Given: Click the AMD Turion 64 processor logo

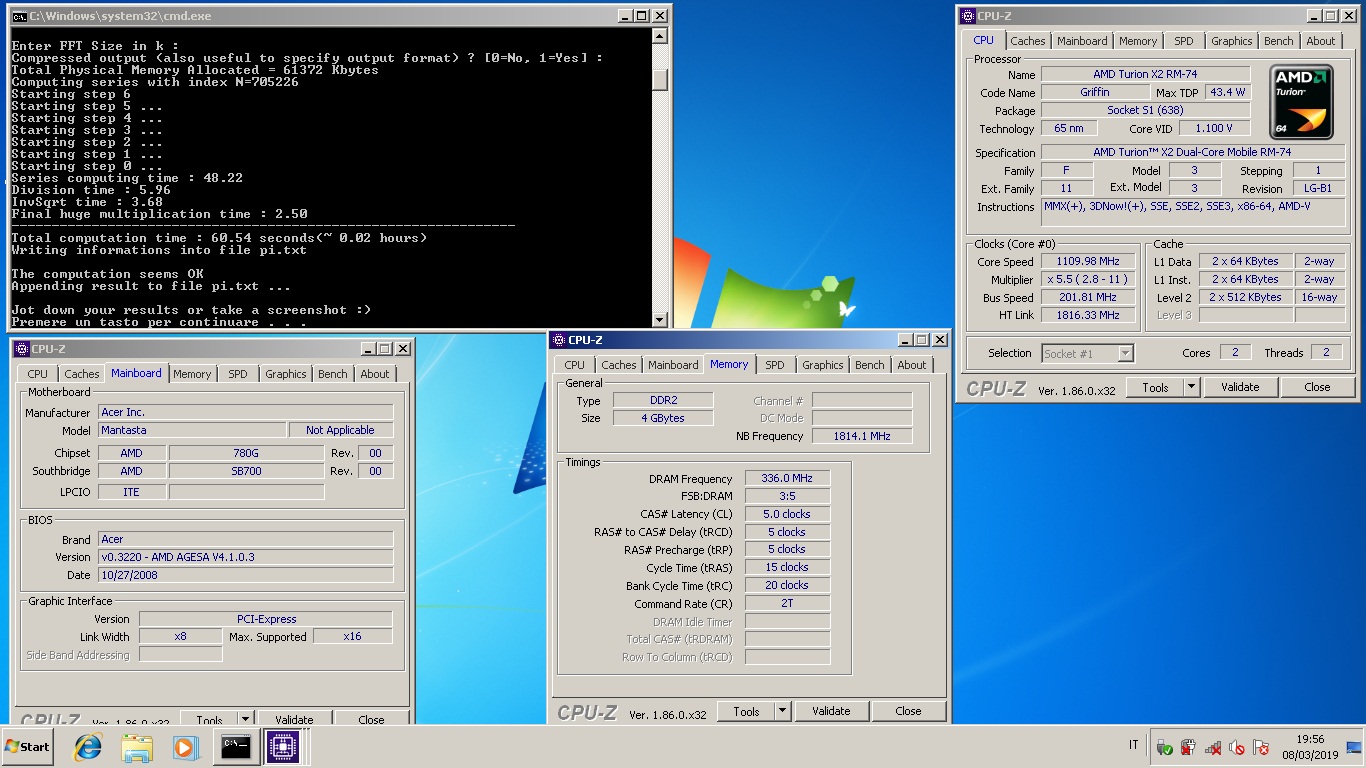Looking at the screenshot, I should click(1302, 102).
